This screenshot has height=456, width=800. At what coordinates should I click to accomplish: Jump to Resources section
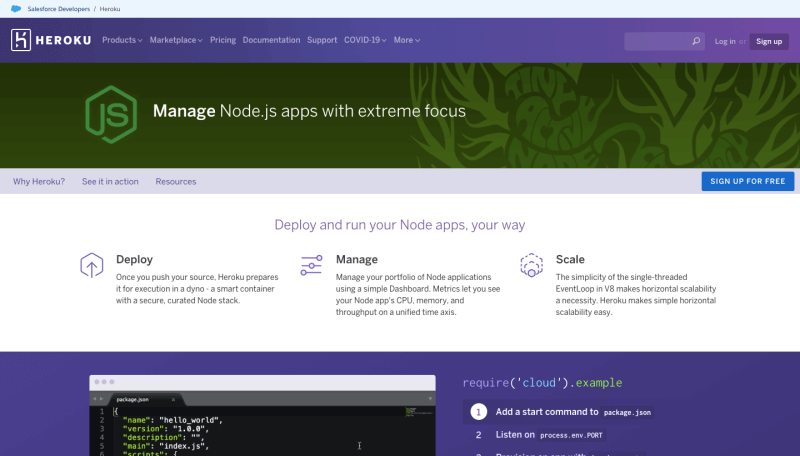click(176, 182)
